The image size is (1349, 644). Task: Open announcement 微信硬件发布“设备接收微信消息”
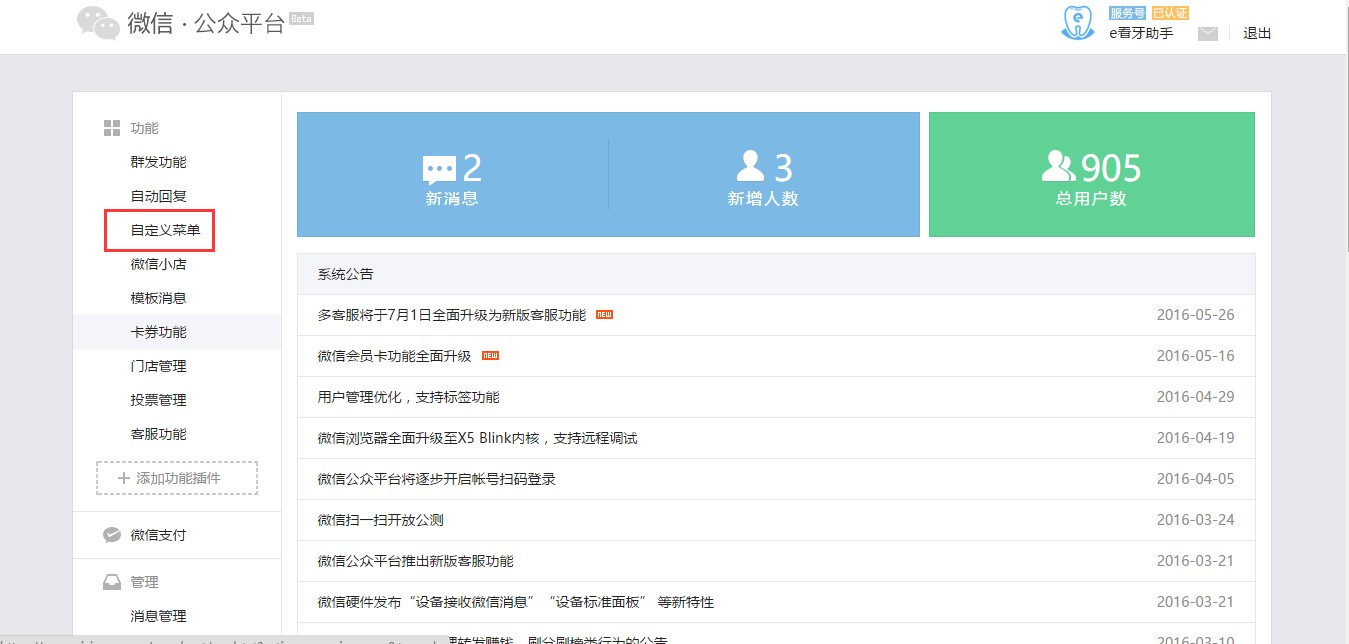(x=515, y=602)
